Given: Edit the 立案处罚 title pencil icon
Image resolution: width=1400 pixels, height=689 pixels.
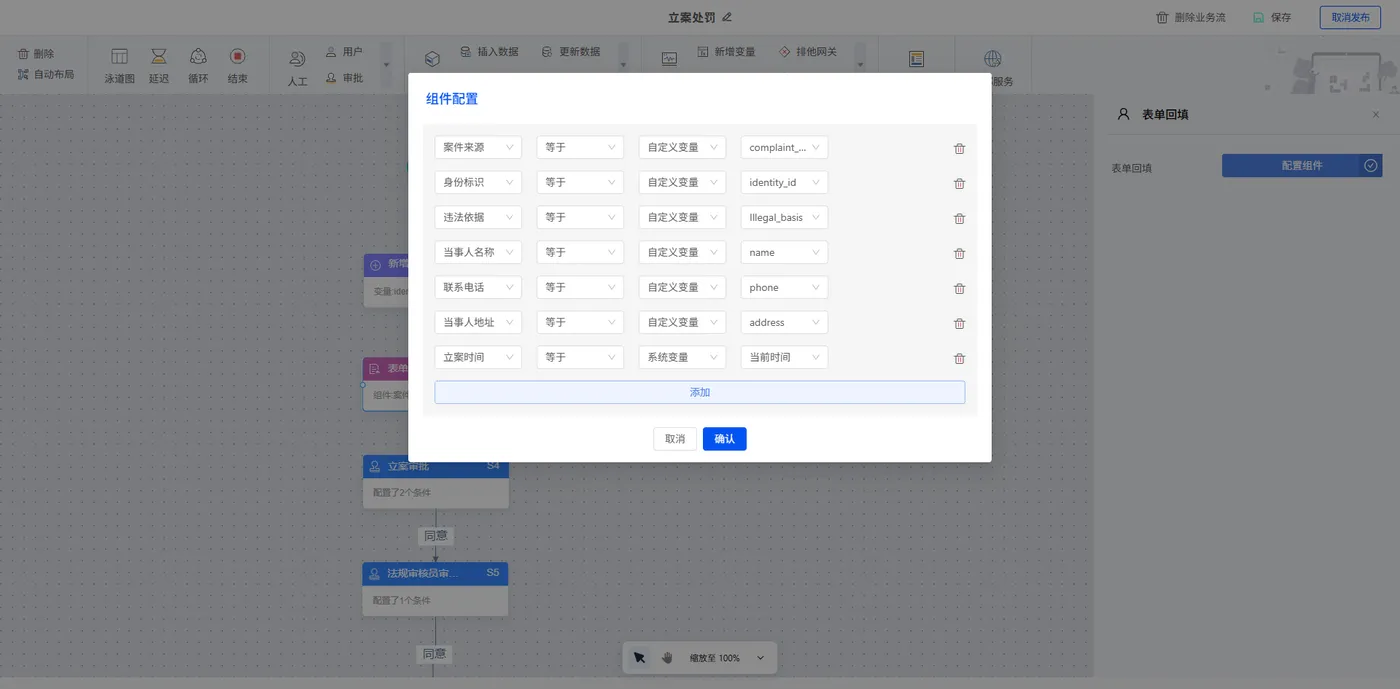Looking at the screenshot, I should tap(727, 17).
